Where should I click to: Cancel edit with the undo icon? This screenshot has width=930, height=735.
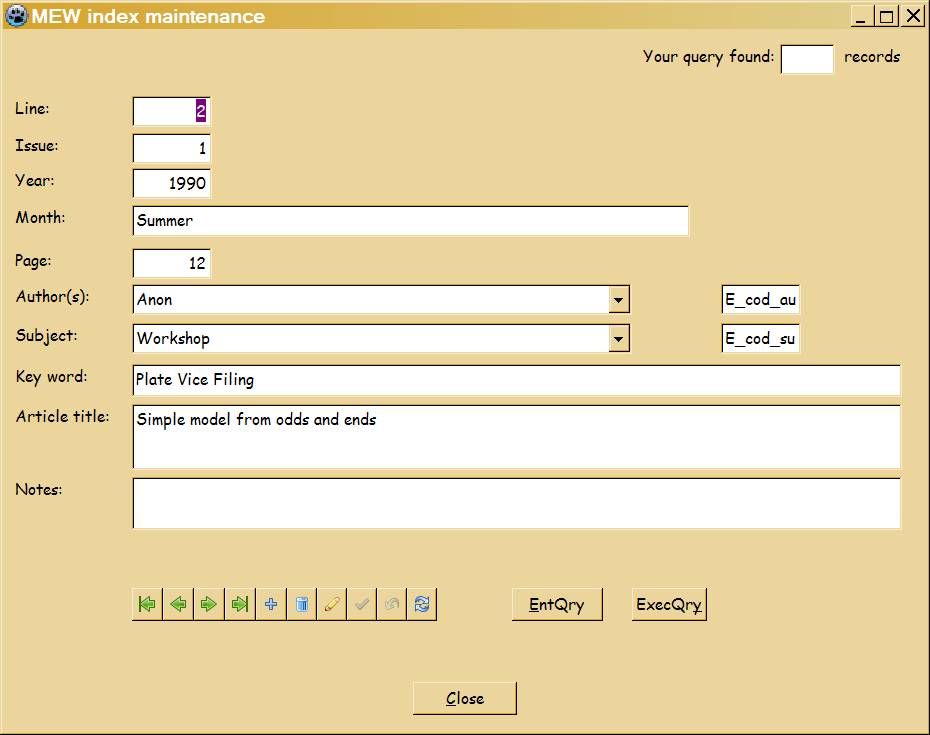(392, 604)
